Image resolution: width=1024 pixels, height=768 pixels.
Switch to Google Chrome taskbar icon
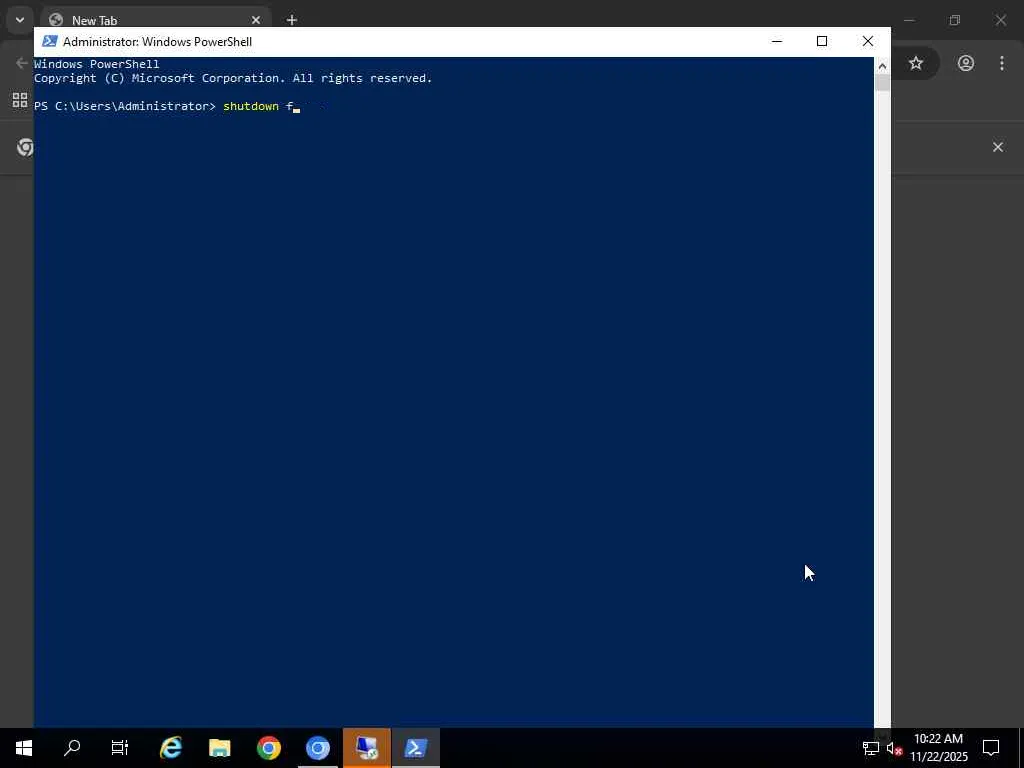coord(268,748)
